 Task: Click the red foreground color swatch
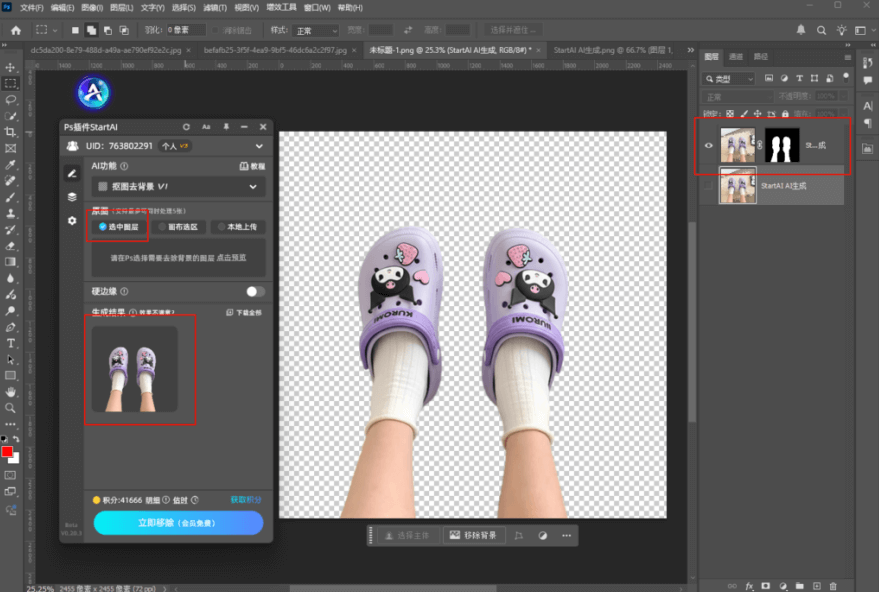tap(8, 452)
